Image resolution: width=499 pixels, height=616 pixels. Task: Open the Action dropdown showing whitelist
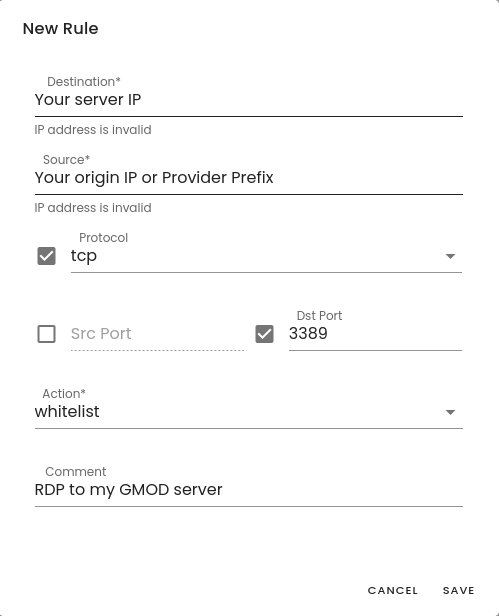coord(248,412)
